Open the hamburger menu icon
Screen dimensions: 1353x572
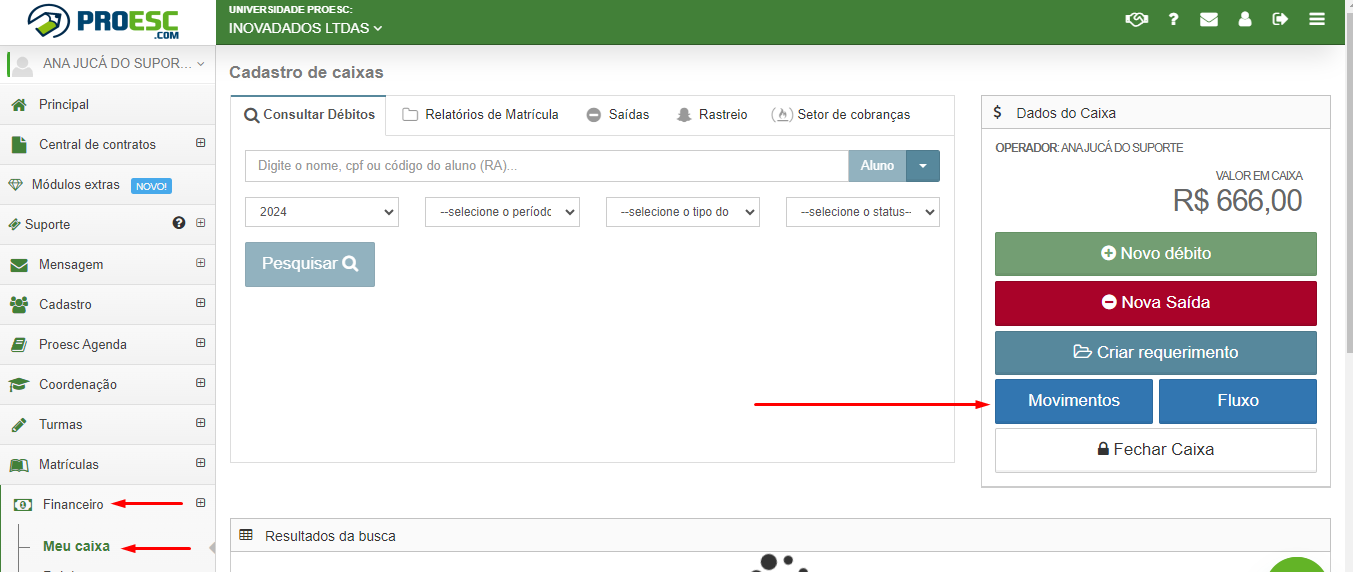(x=1317, y=19)
